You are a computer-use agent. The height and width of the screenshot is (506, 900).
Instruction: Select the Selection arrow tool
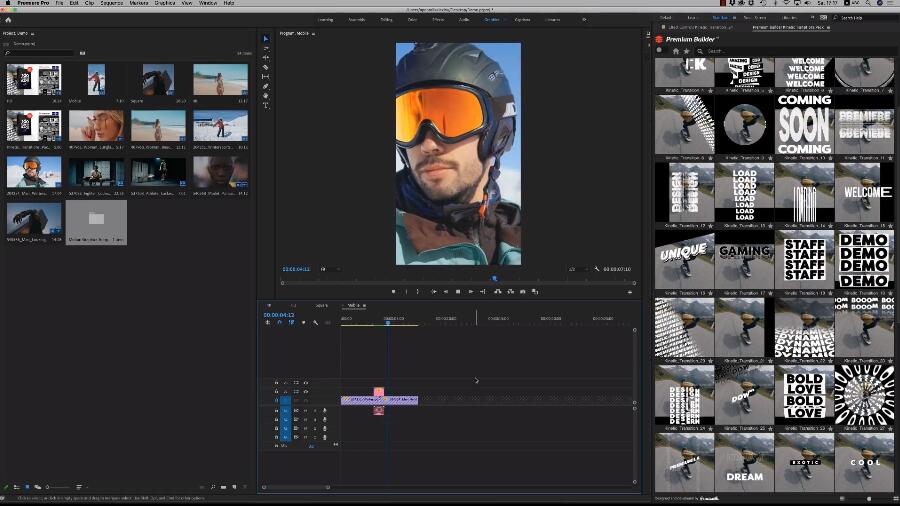pos(266,39)
